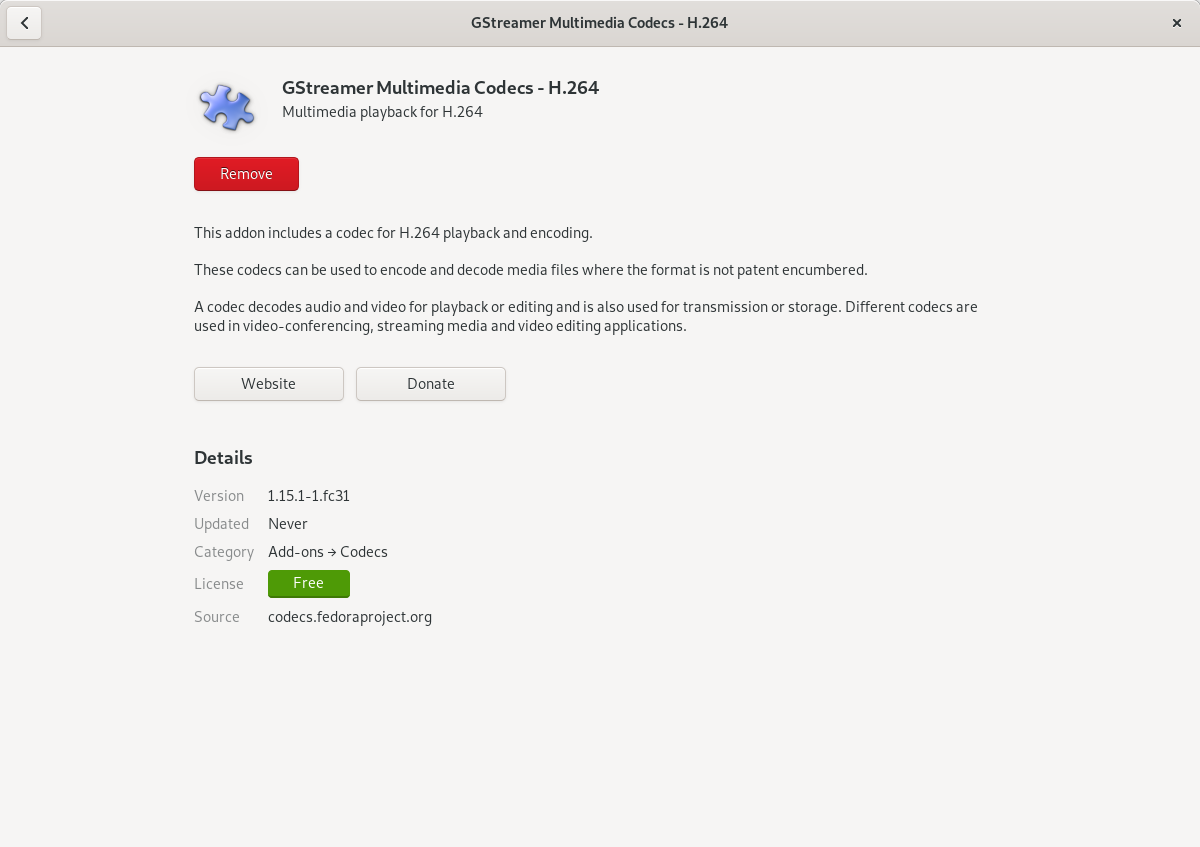Click the Updated label
The image size is (1200, 847).
pyautogui.click(x=221, y=524)
